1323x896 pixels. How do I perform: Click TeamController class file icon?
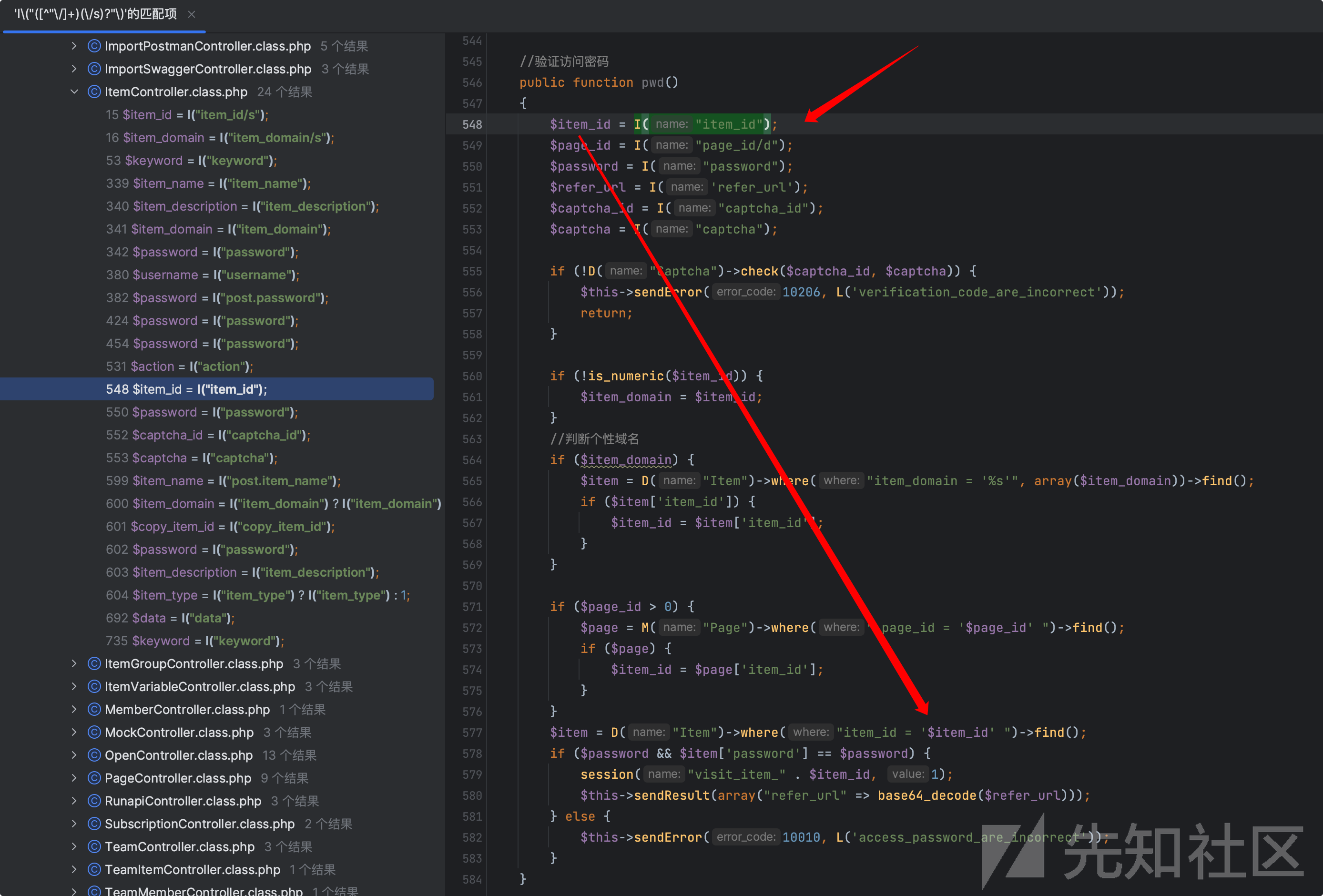pyautogui.click(x=94, y=846)
